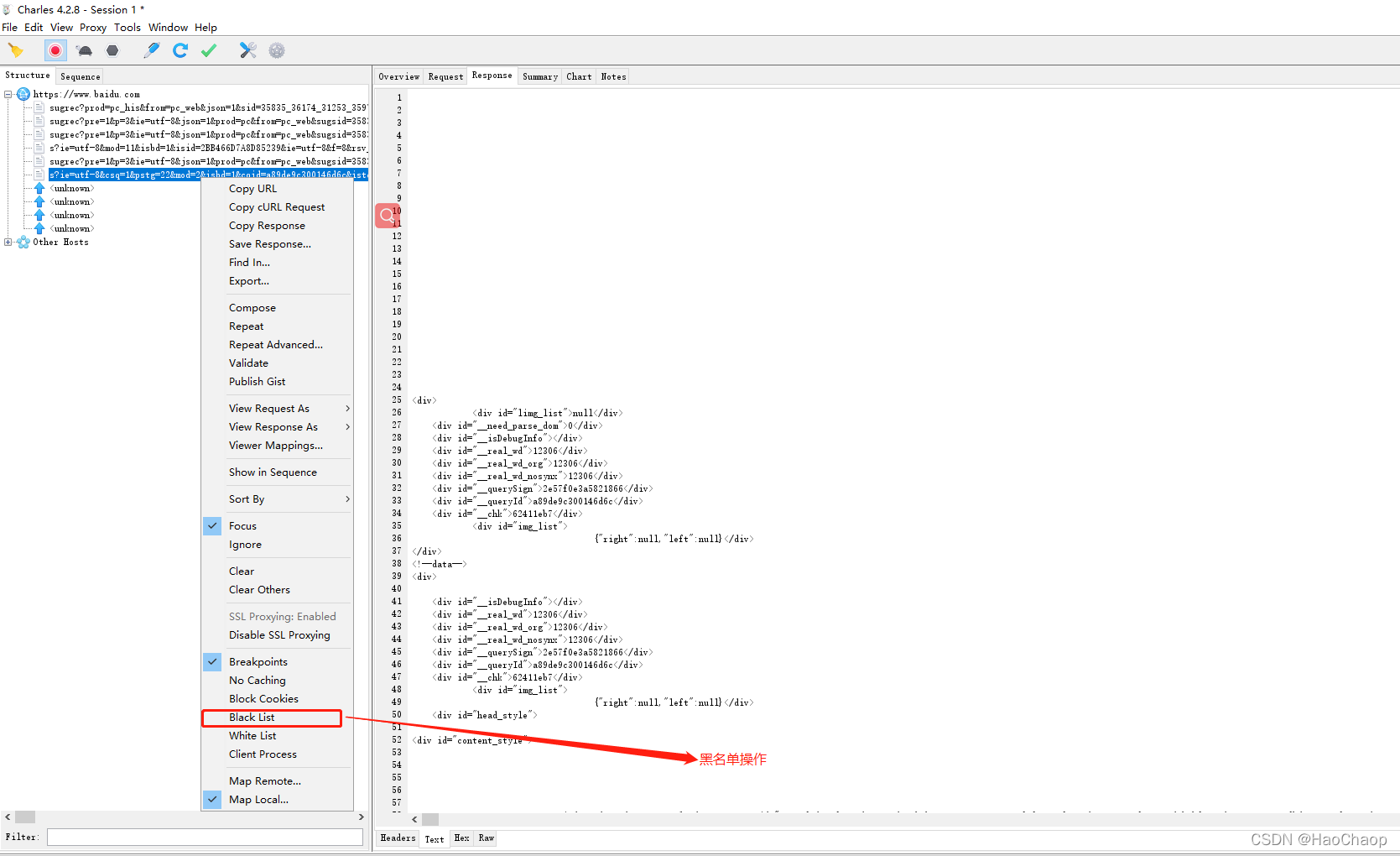Click into the Filter text field

[x=205, y=837]
